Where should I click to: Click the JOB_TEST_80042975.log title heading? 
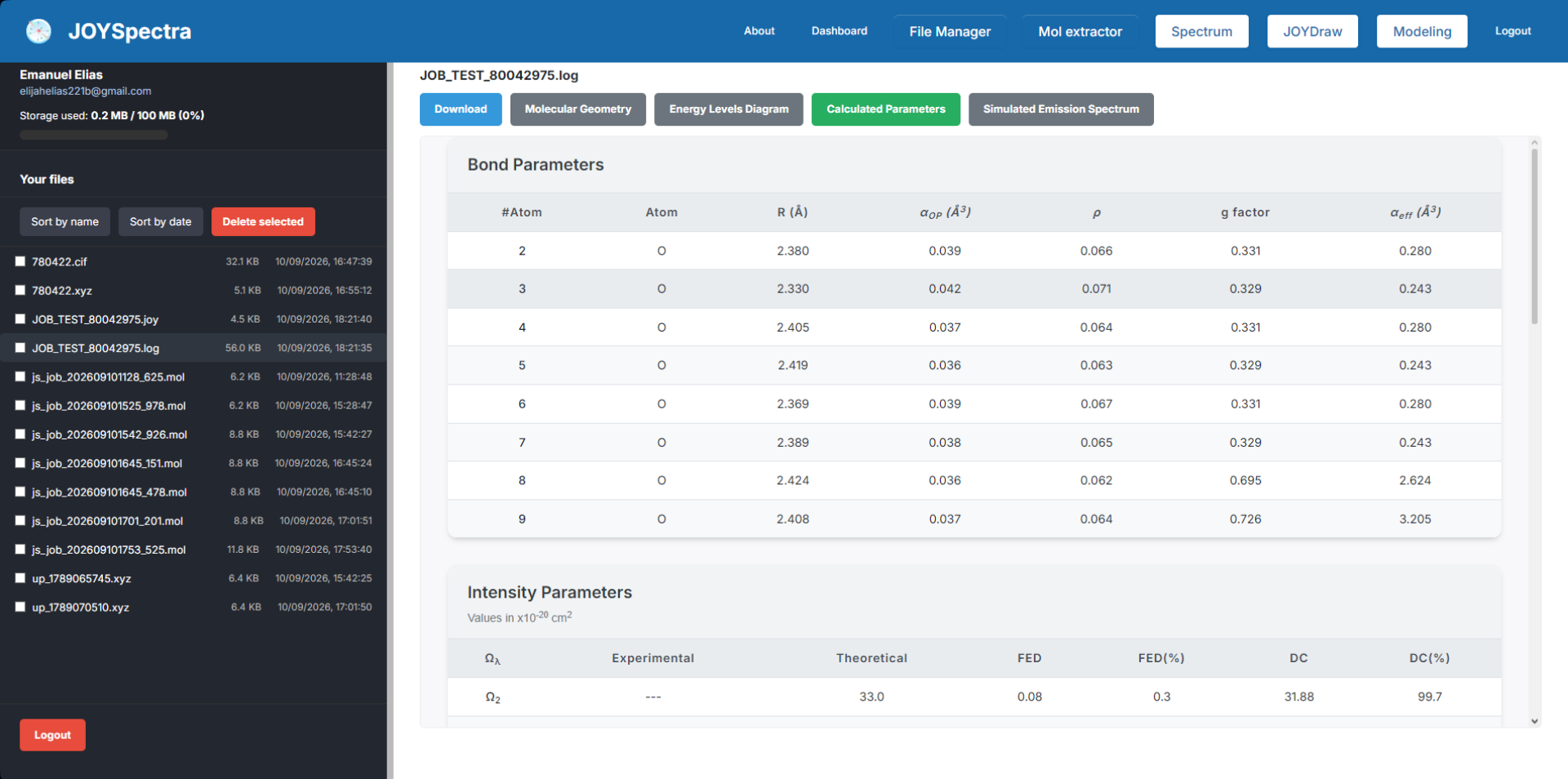tap(499, 75)
